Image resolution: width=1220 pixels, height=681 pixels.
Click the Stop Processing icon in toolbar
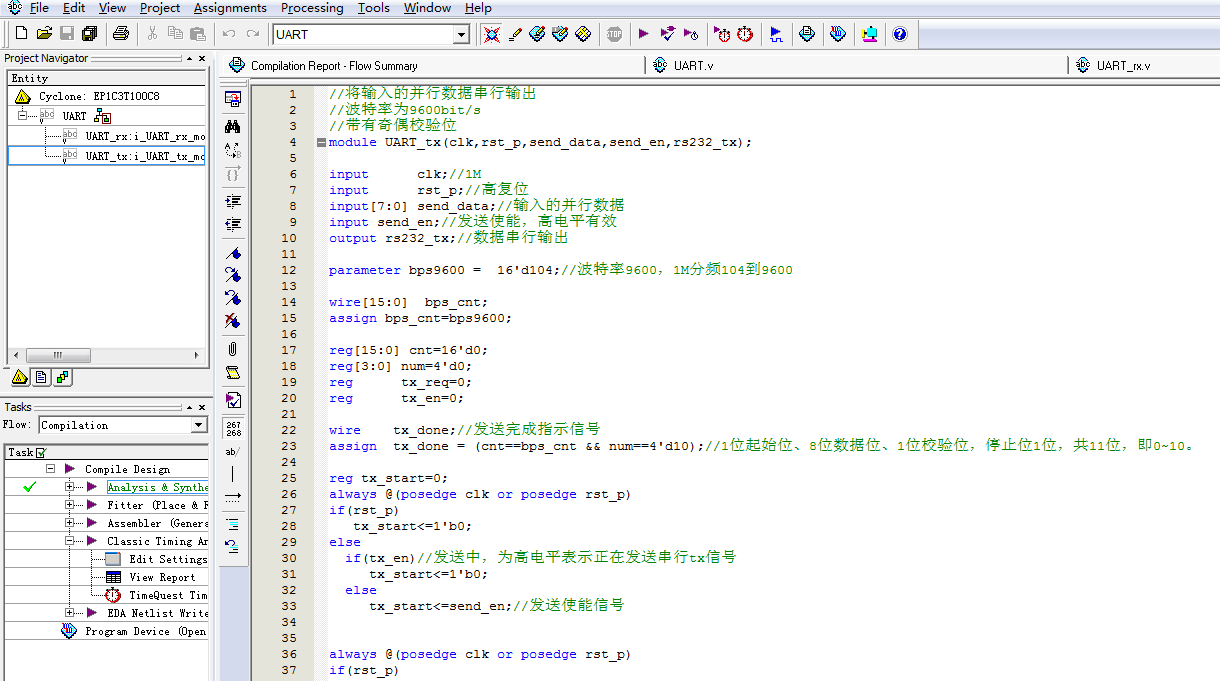[614, 34]
